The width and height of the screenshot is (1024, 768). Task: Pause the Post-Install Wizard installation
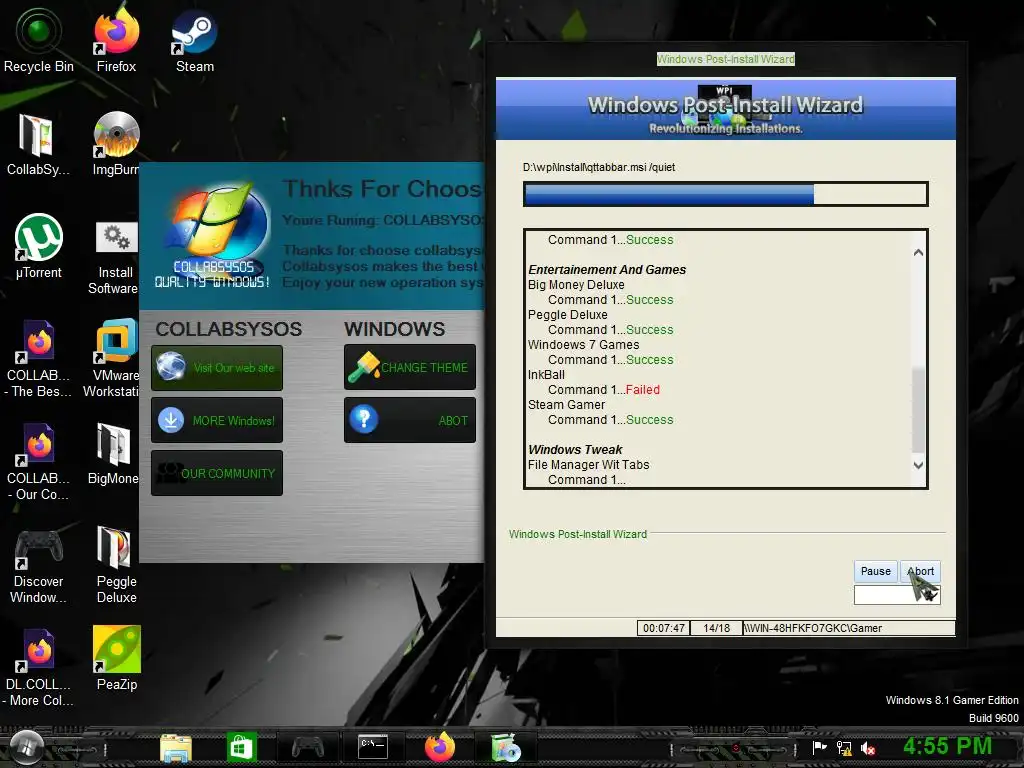click(875, 571)
